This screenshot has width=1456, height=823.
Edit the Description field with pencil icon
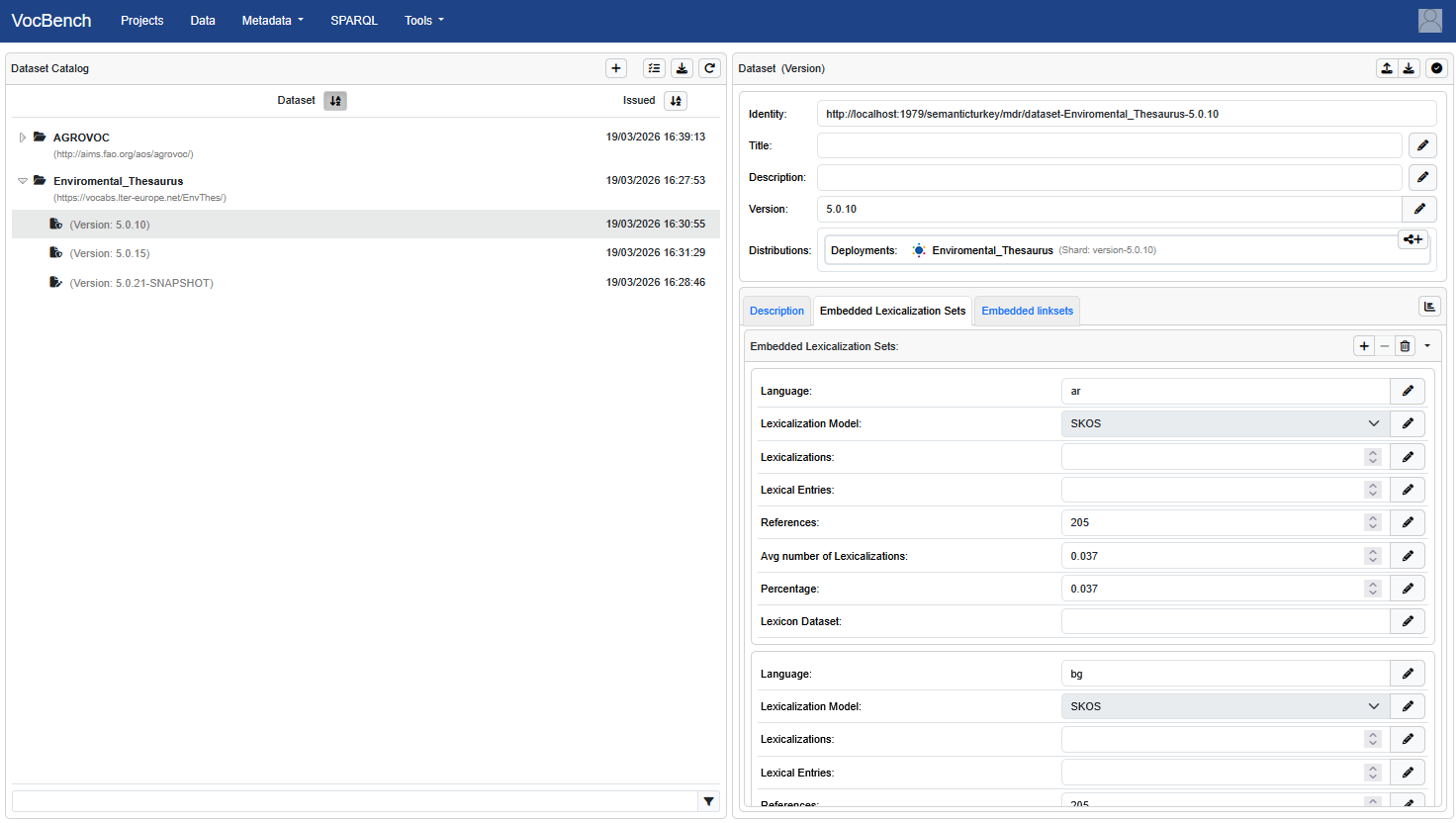(x=1422, y=177)
